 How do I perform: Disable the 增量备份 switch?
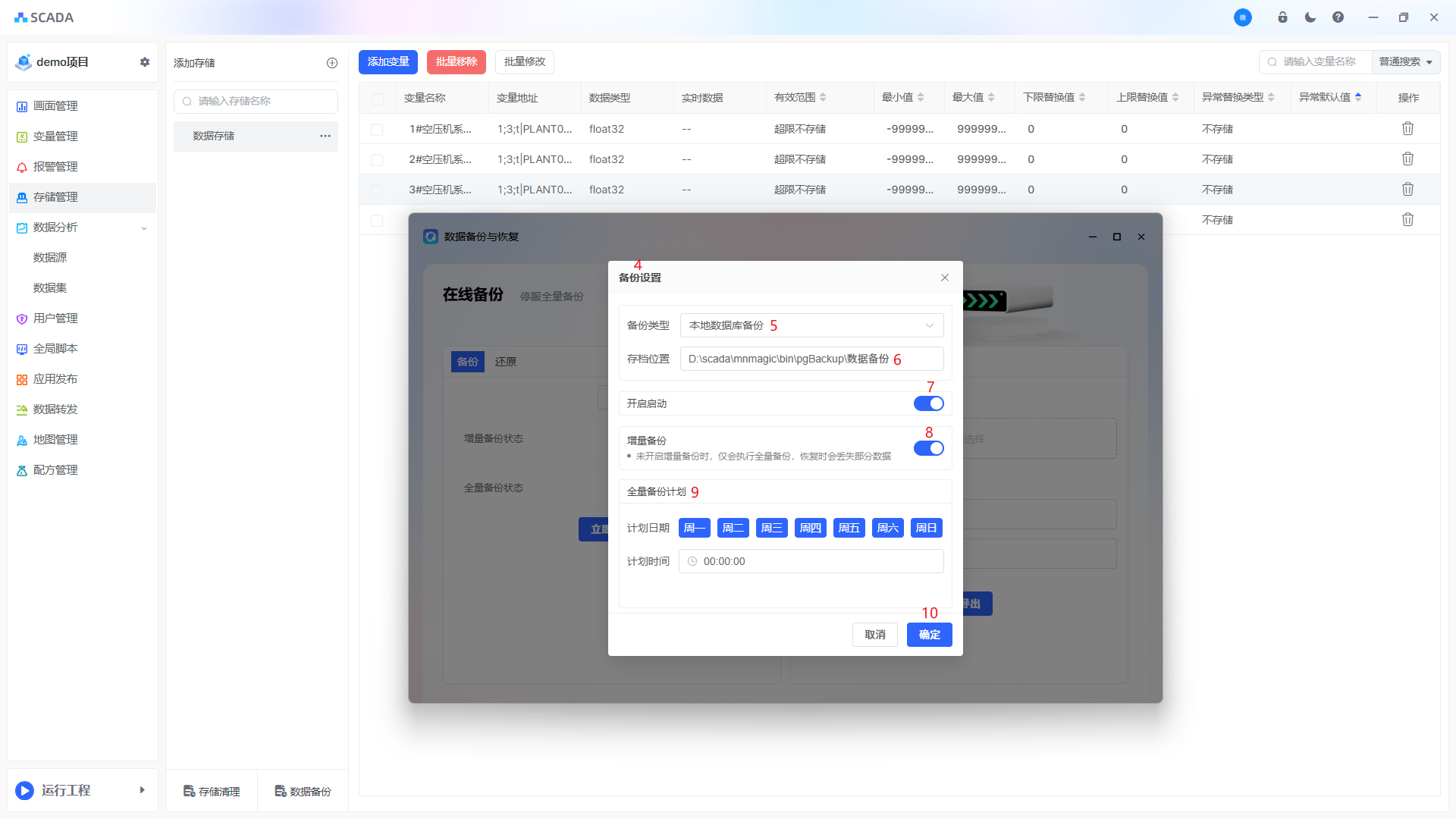click(929, 448)
